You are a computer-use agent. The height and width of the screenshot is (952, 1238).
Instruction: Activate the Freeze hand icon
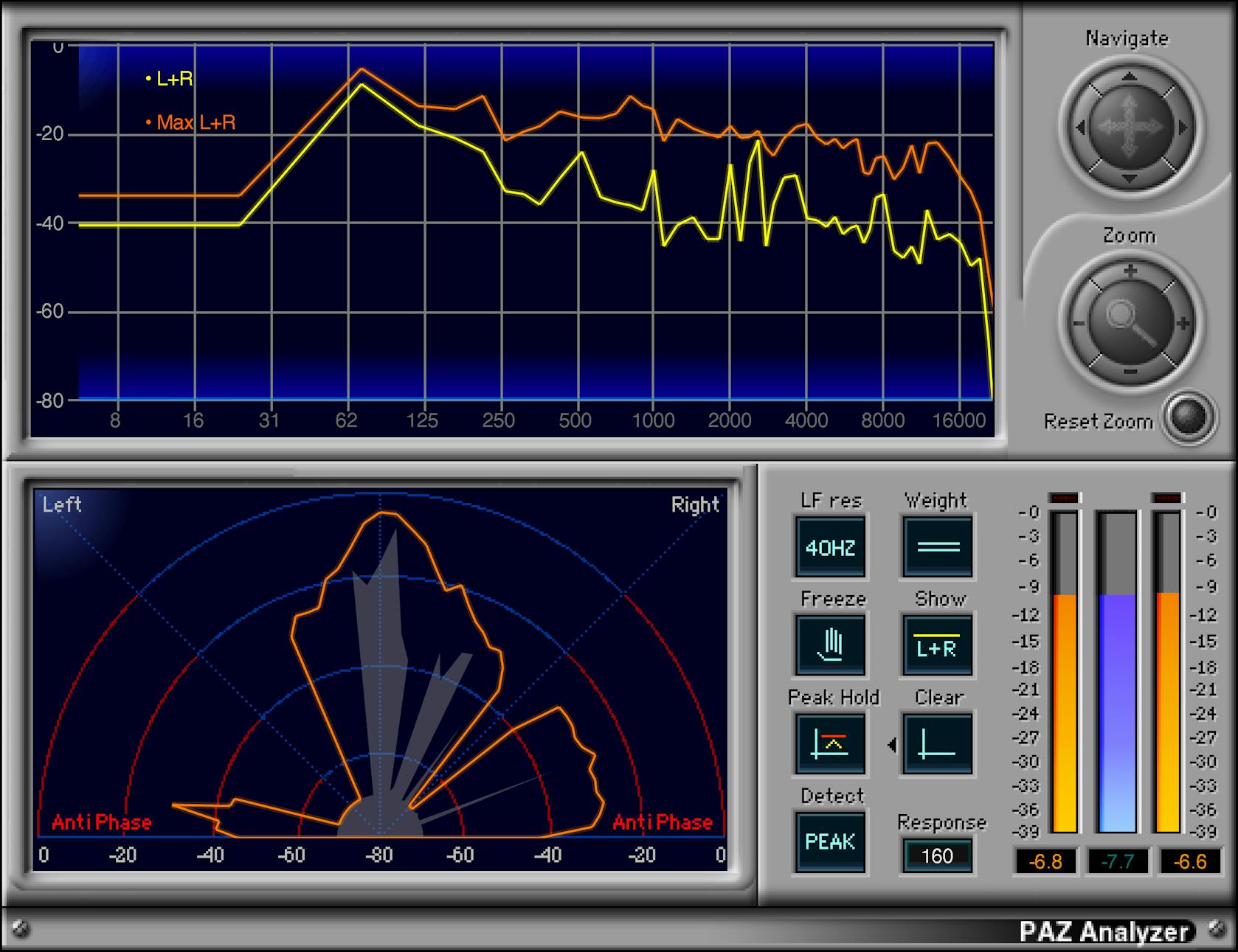pyautogui.click(x=829, y=645)
